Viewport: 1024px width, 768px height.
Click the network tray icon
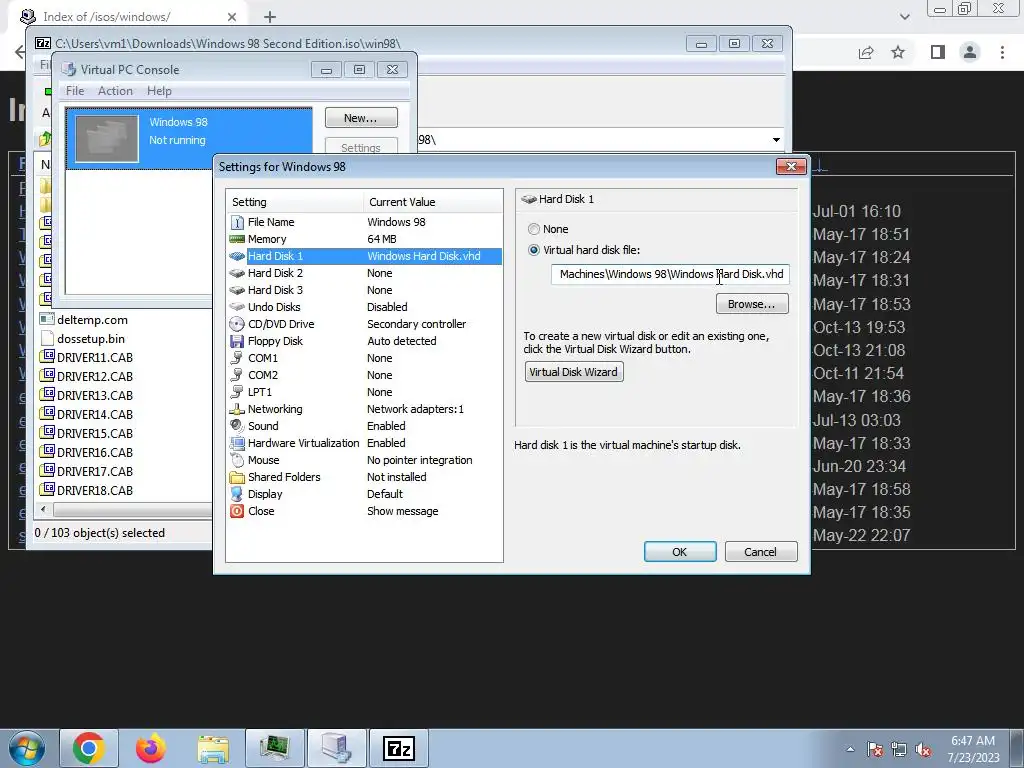[899, 749]
